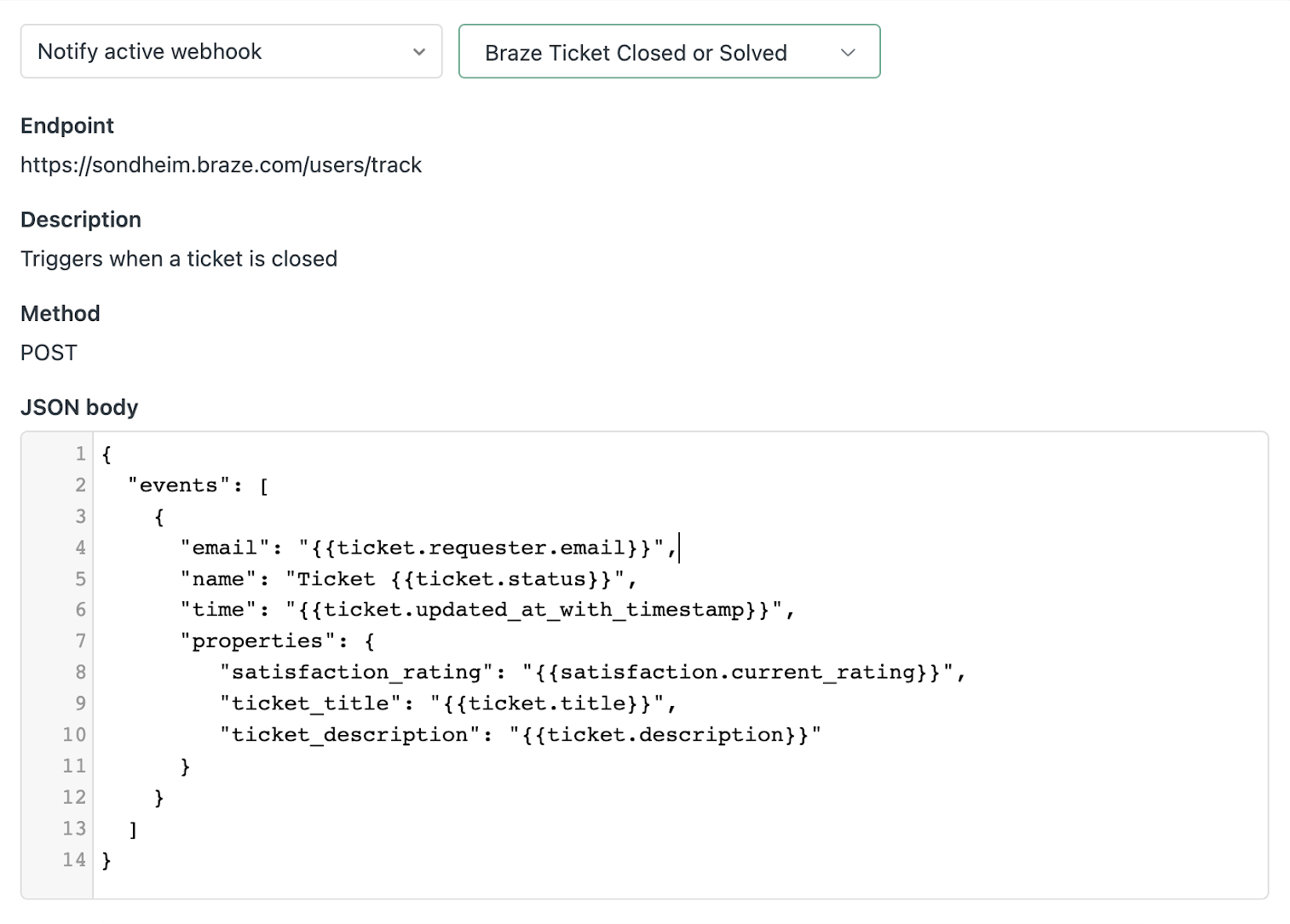Viewport: 1290px width, 924px height.
Task: Open the Braze Ticket Closed or Solved dropdown
Action: click(669, 52)
